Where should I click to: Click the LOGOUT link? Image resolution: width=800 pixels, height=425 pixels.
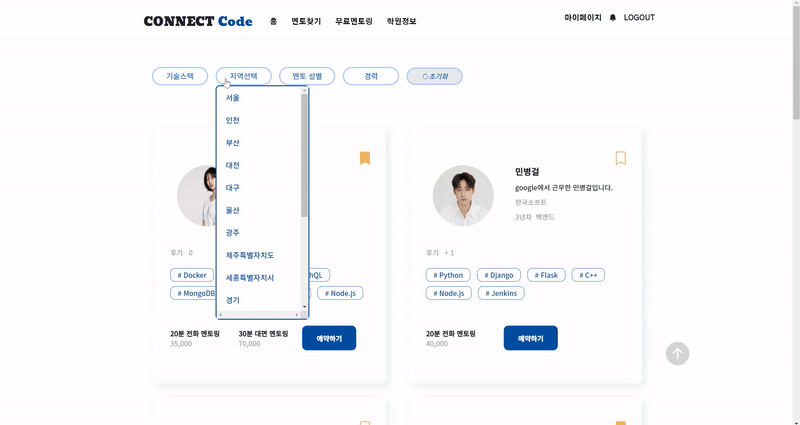639,18
